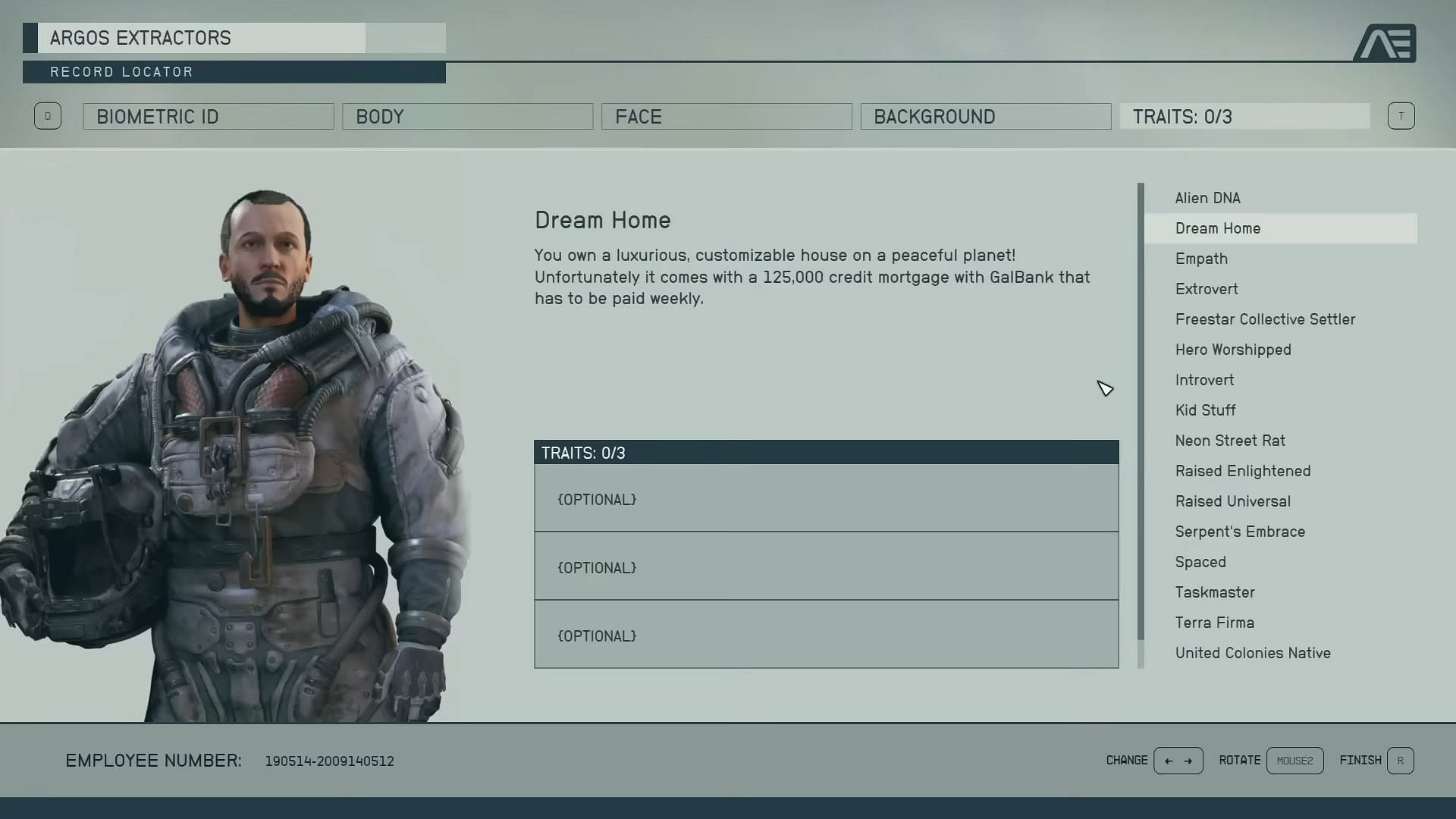Select second optional trait slot
This screenshot has width=1456, height=819.
(826, 567)
